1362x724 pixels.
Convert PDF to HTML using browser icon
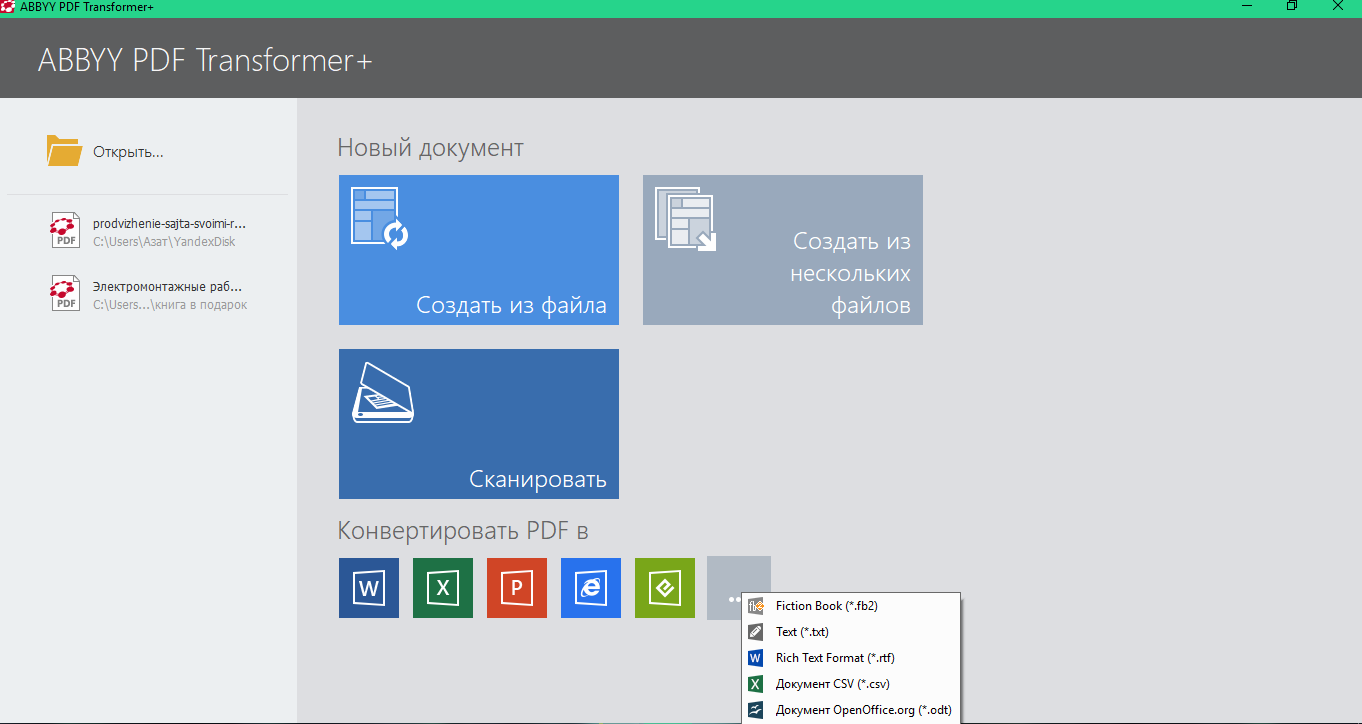click(x=591, y=588)
